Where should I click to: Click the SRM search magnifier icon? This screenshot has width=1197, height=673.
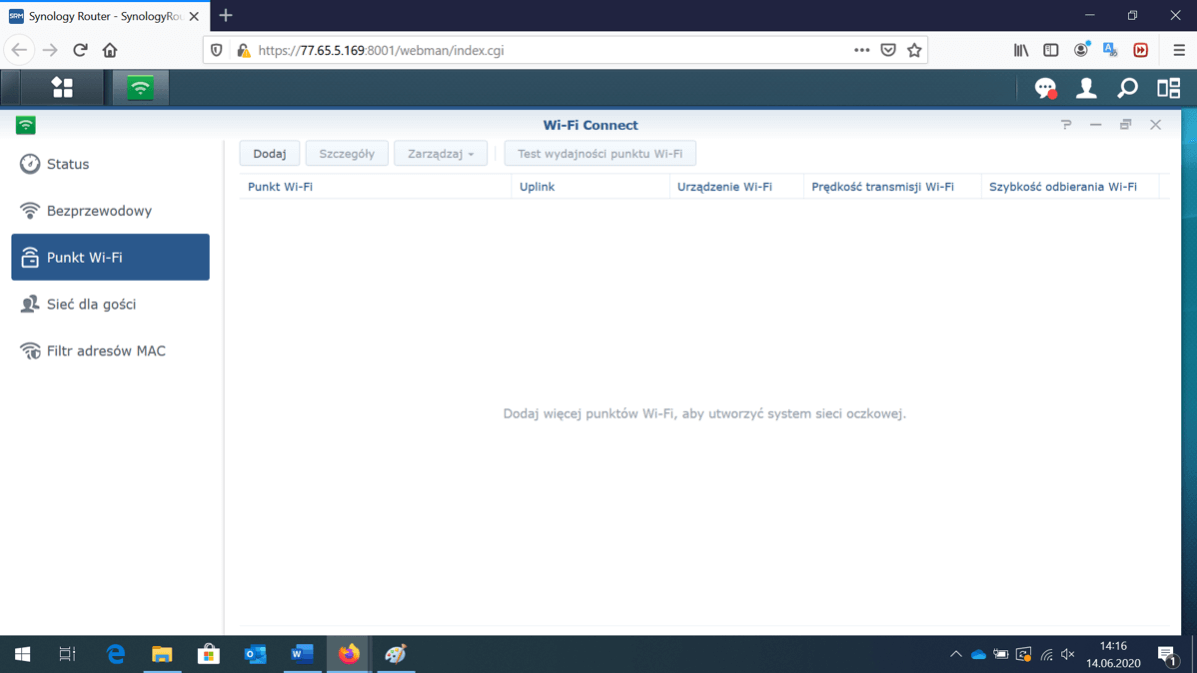coord(1127,89)
